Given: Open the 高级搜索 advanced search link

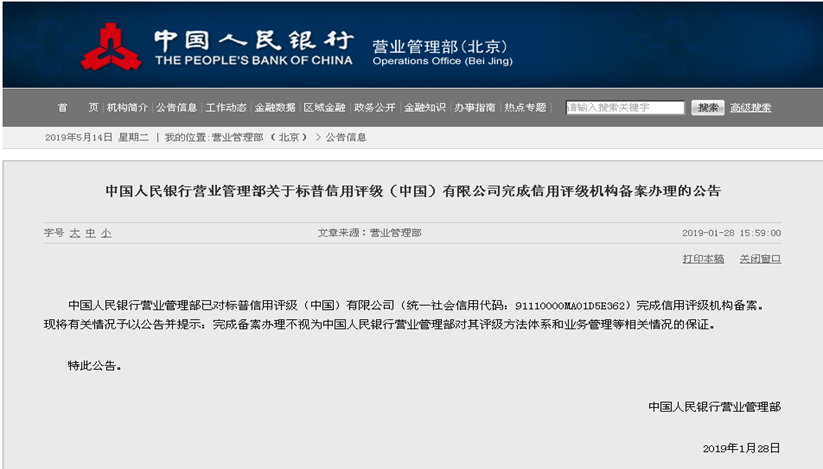Looking at the screenshot, I should pos(751,108).
